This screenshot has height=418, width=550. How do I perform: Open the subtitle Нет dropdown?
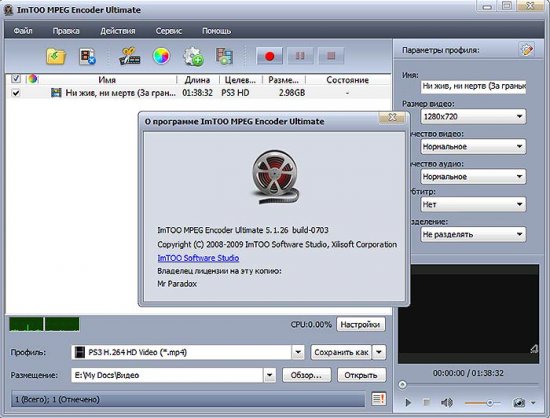[x=473, y=204]
